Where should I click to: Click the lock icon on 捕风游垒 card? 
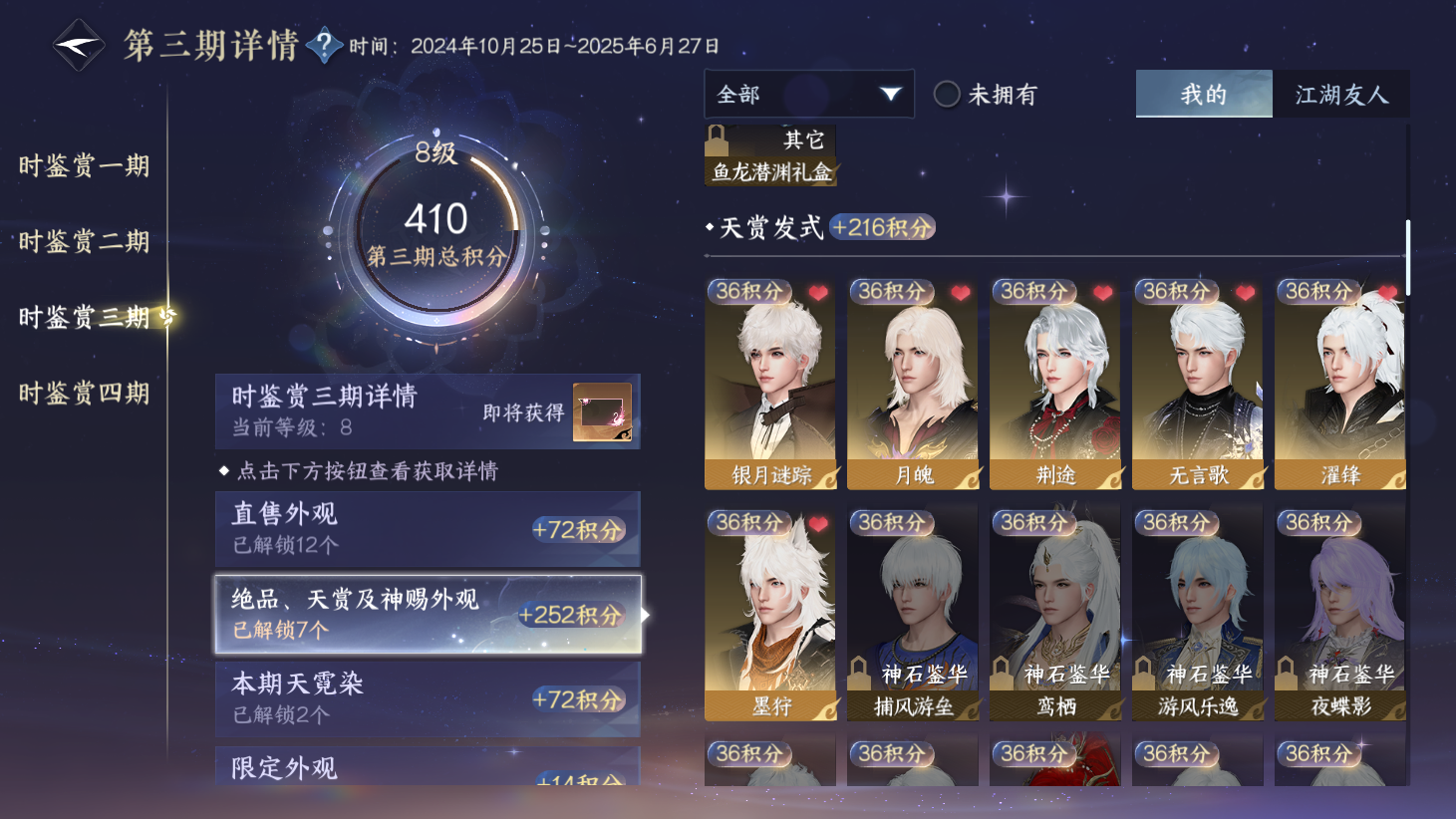(859, 673)
